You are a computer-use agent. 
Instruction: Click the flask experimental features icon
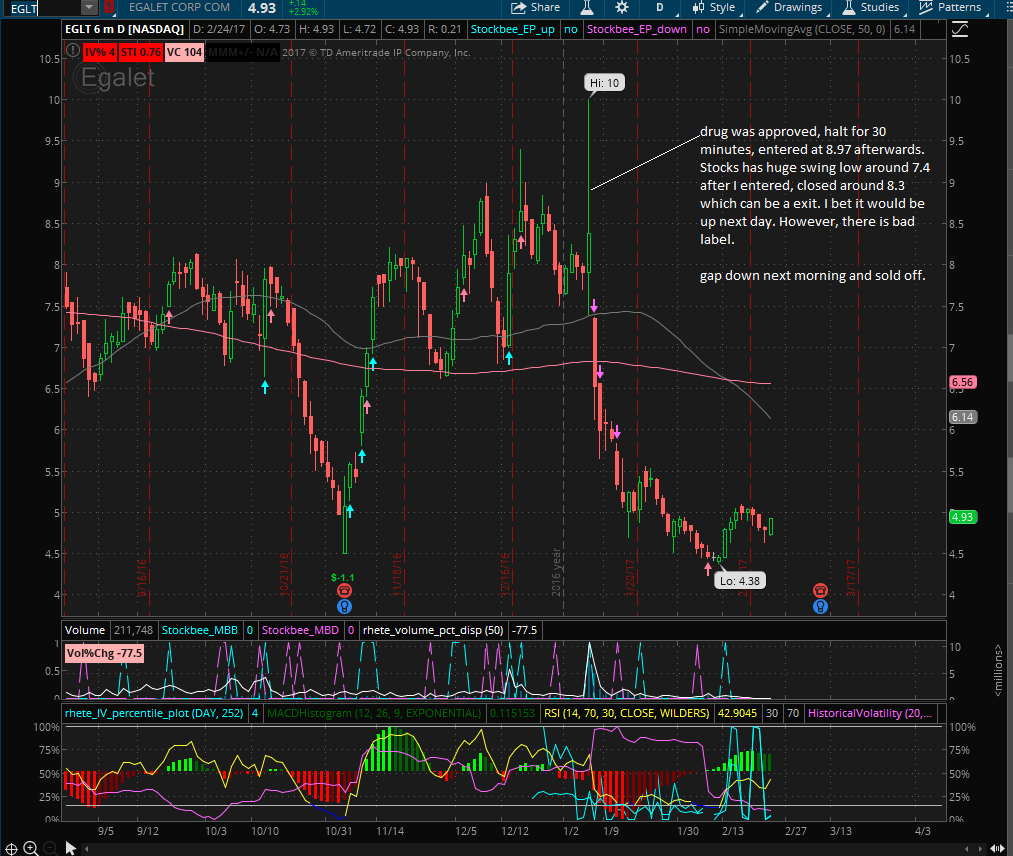coord(587,7)
